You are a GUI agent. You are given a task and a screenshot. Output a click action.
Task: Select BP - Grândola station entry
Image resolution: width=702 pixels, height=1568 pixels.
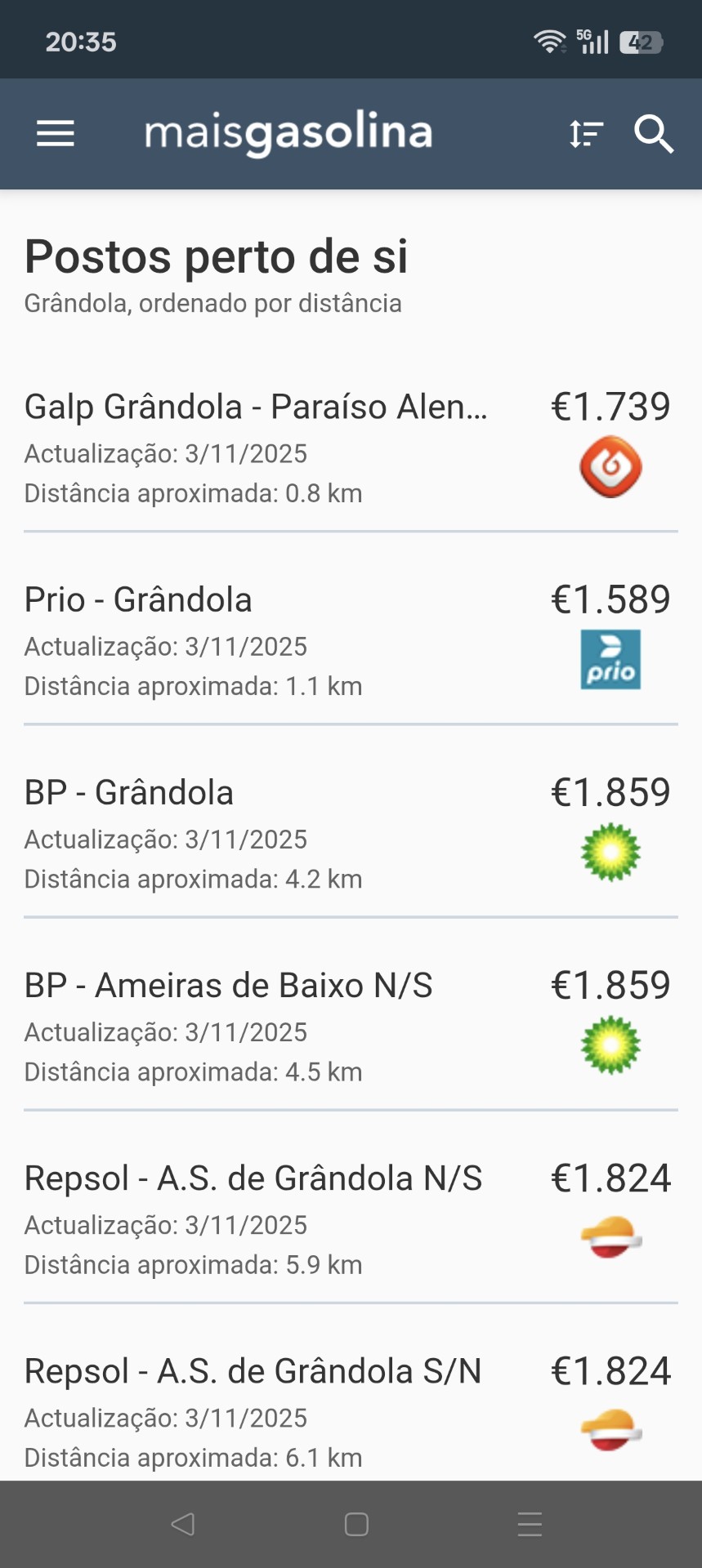[129, 792]
